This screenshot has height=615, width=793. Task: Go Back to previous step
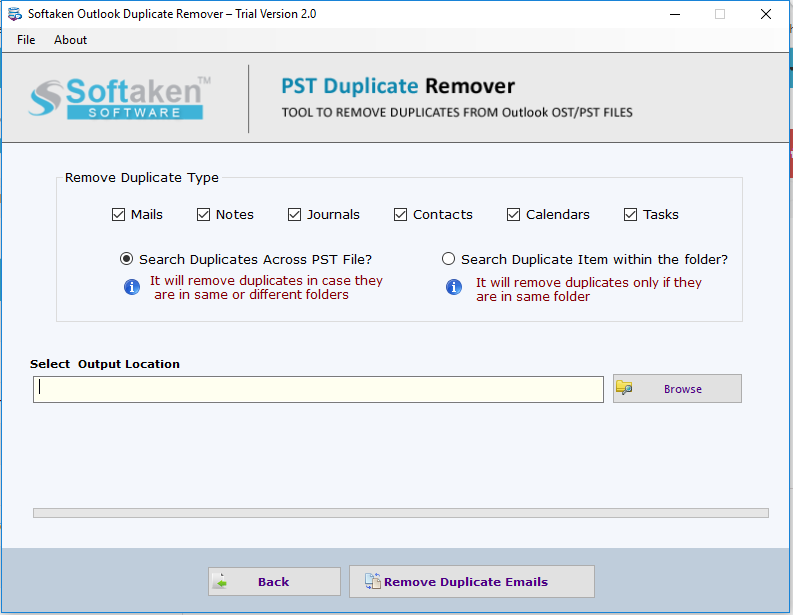click(274, 582)
